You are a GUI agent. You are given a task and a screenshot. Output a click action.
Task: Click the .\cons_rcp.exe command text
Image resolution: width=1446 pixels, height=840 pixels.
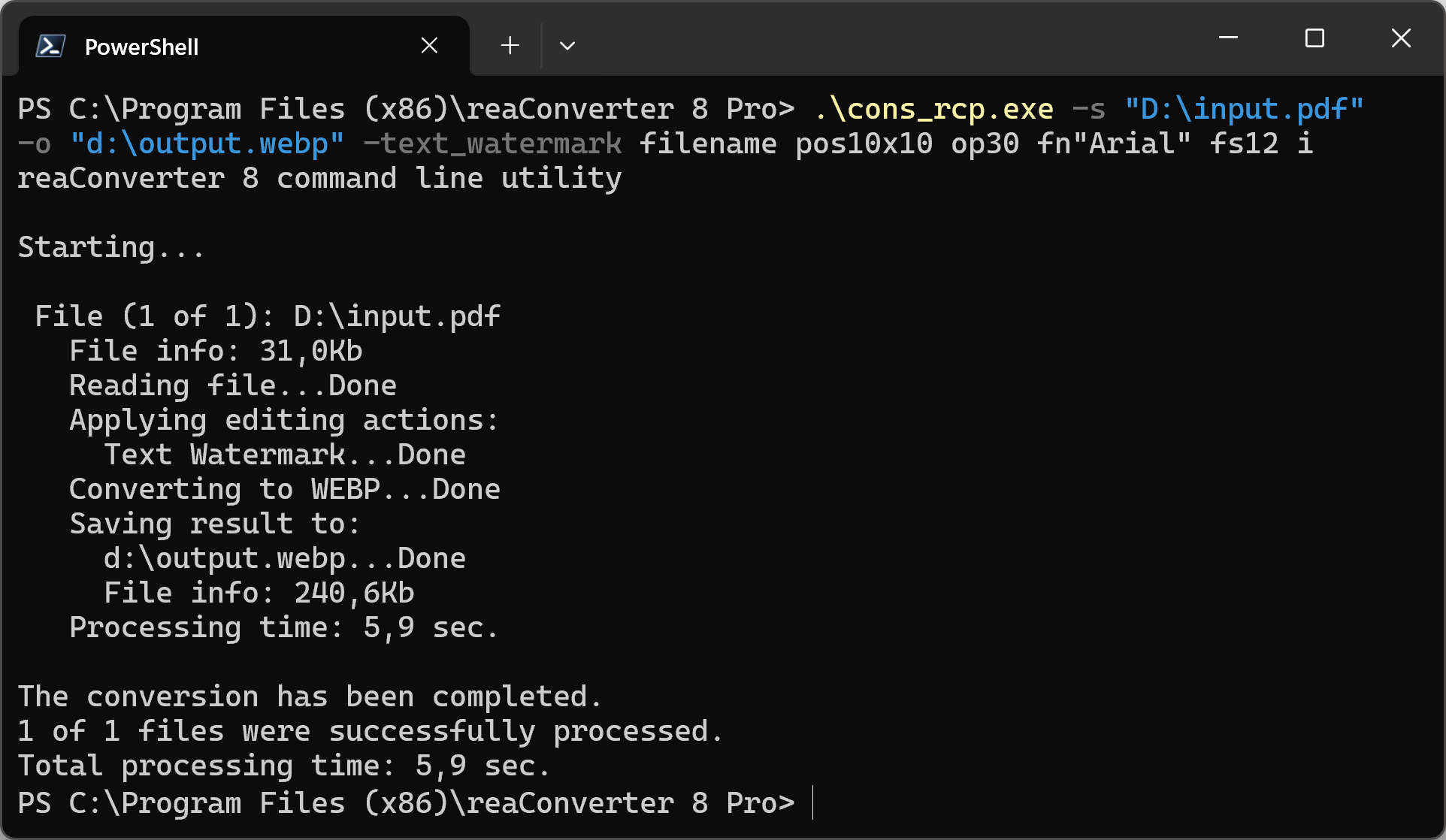(x=933, y=110)
